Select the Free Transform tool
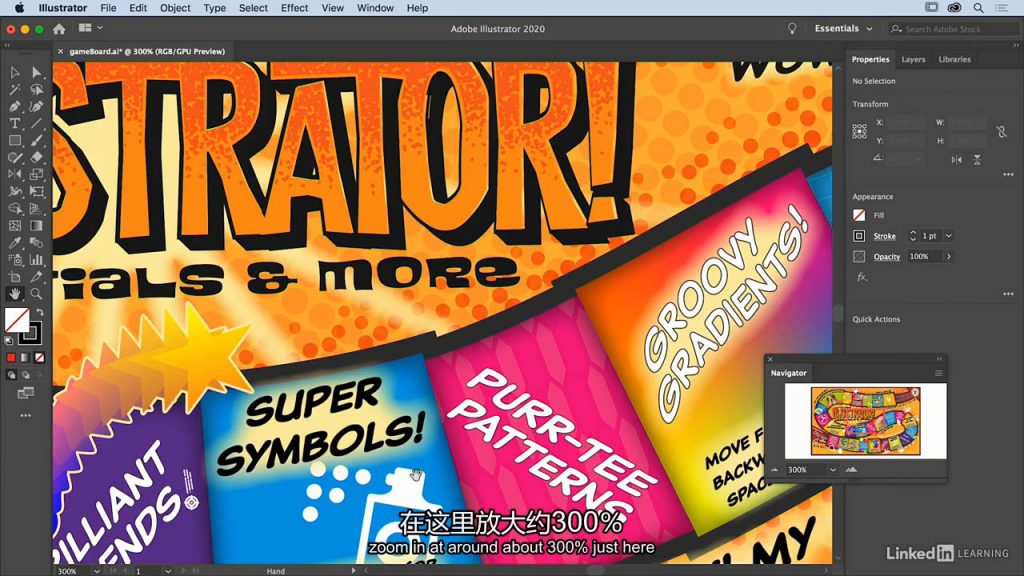Viewport: 1024px width, 576px height. pos(37,191)
